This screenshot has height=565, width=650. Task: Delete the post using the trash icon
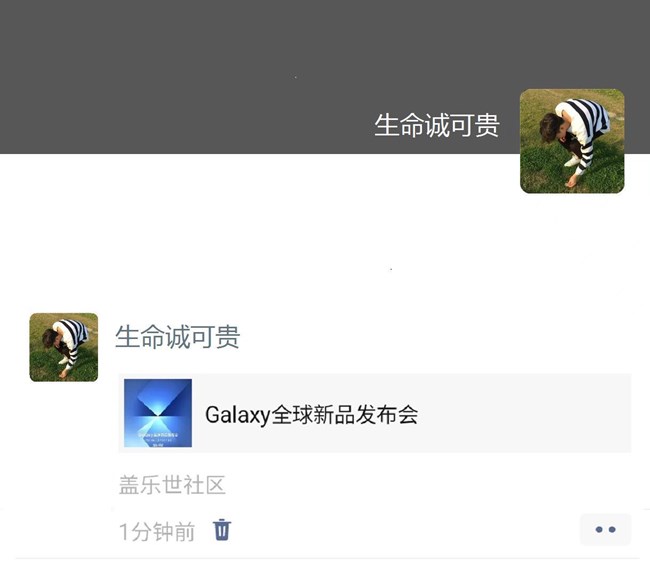coord(222,530)
